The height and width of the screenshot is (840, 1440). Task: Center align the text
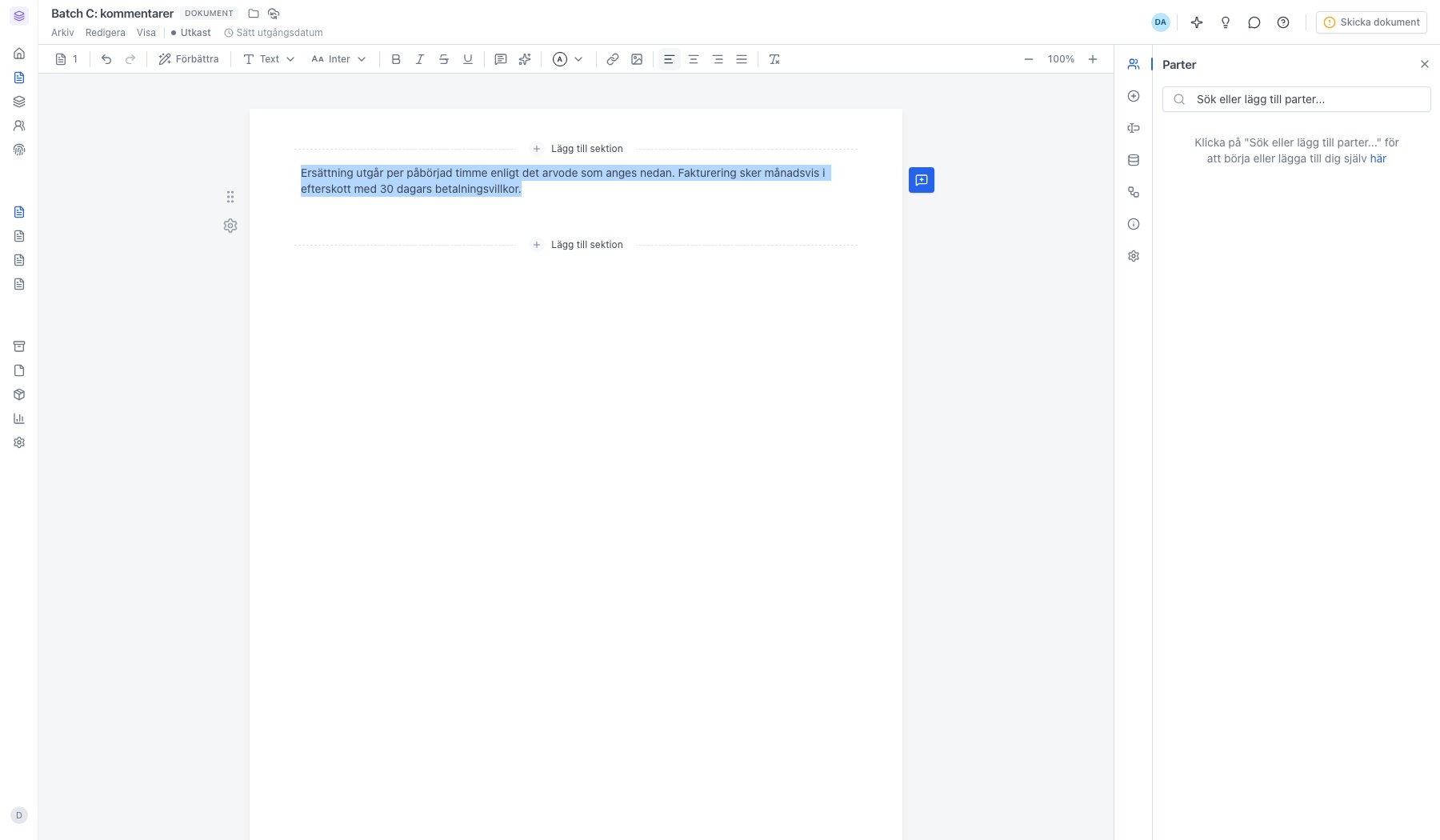click(x=694, y=59)
